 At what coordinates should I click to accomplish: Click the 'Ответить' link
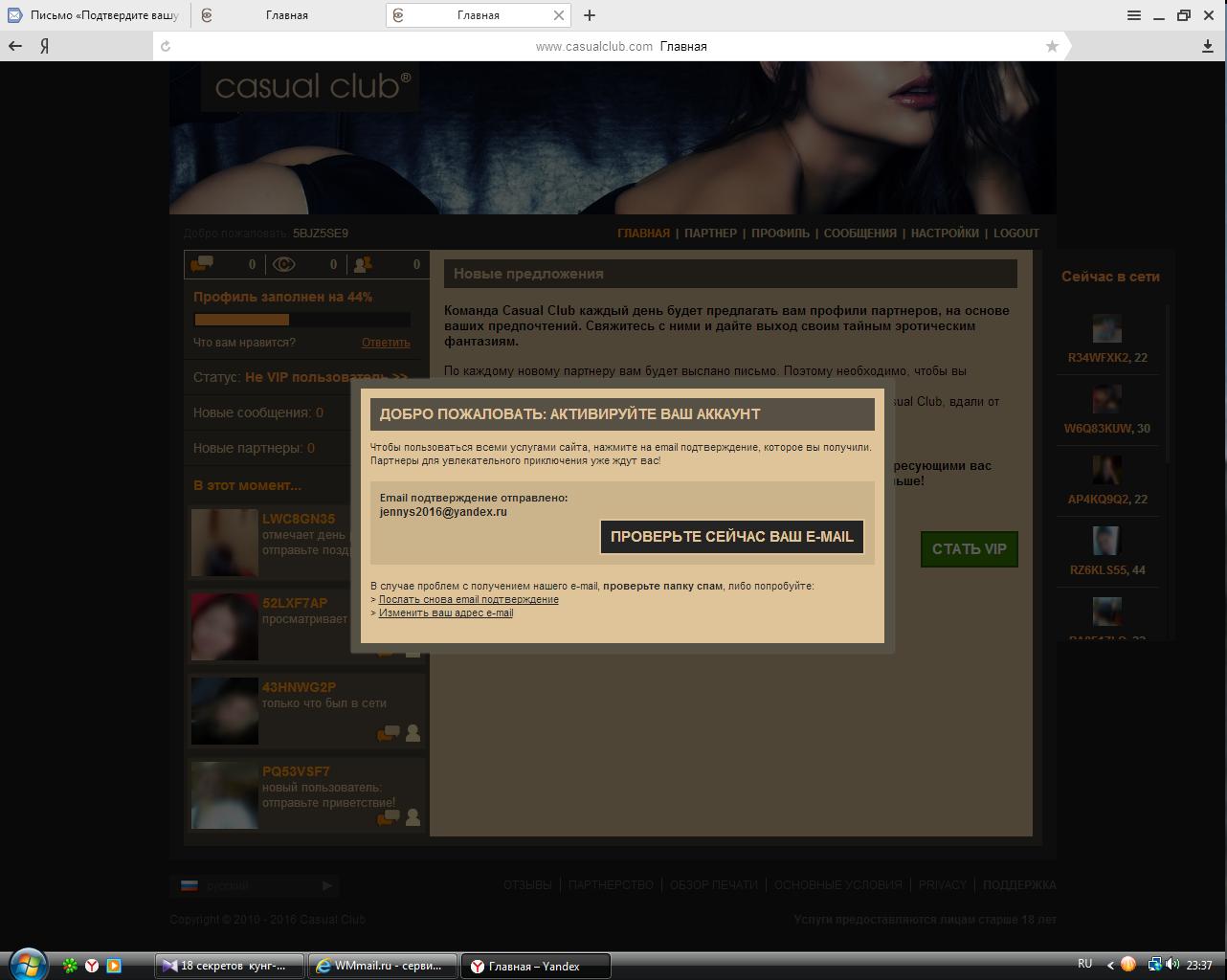[x=386, y=343]
